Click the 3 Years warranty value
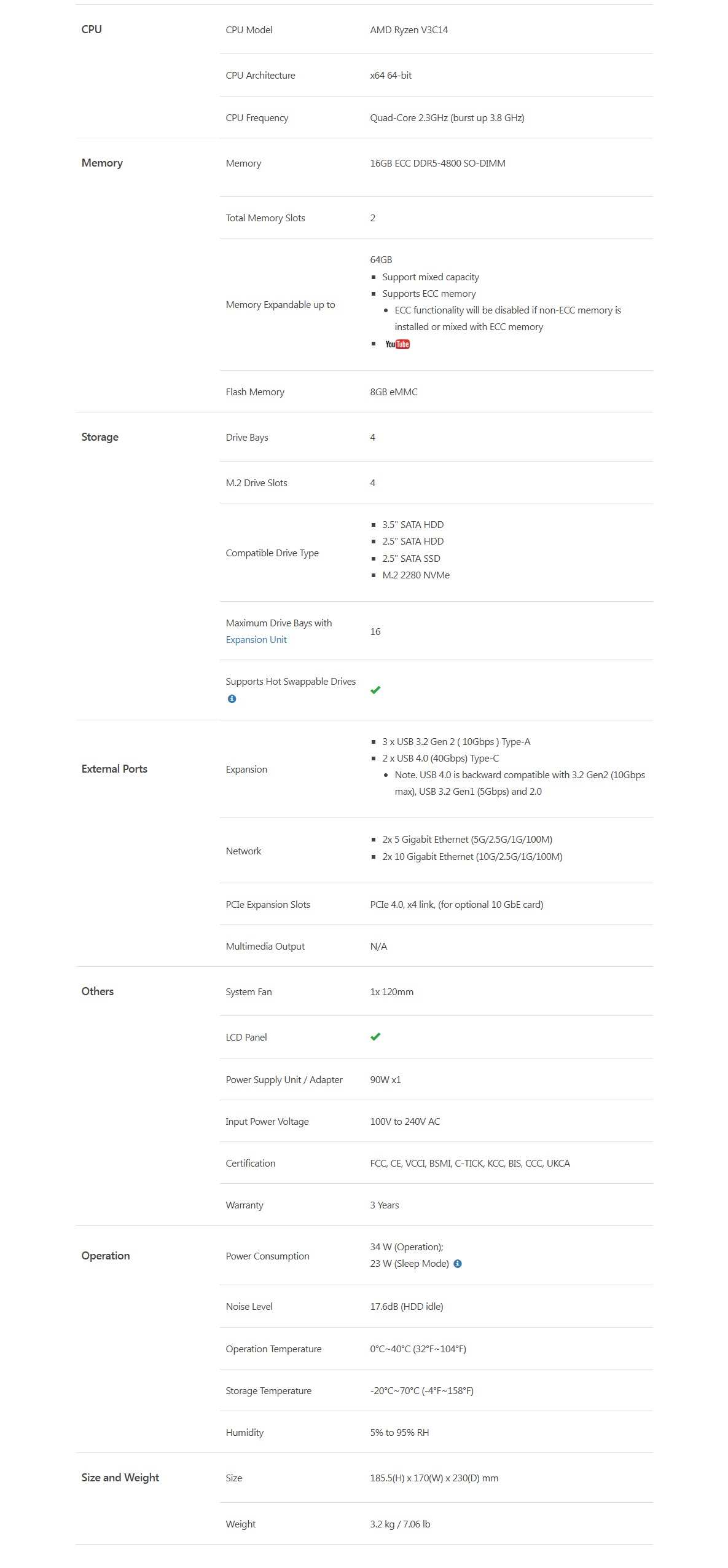The height and width of the screenshot is (1568, 728). 385,1205
